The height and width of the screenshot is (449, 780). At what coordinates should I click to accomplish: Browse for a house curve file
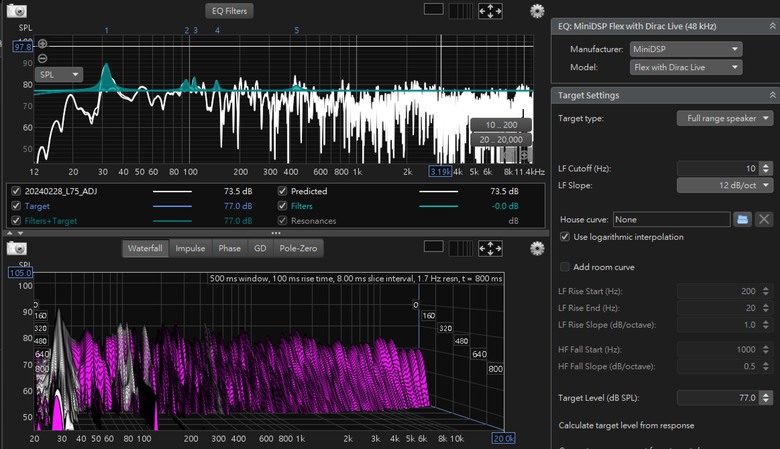pyautogui.click(x=742, y=219)
